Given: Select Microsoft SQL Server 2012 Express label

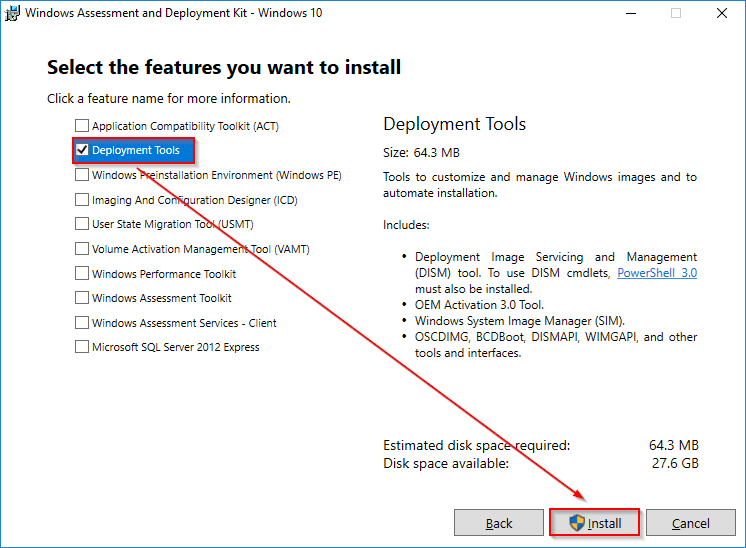Looking at the screenshot, I should tap(176, 347).
